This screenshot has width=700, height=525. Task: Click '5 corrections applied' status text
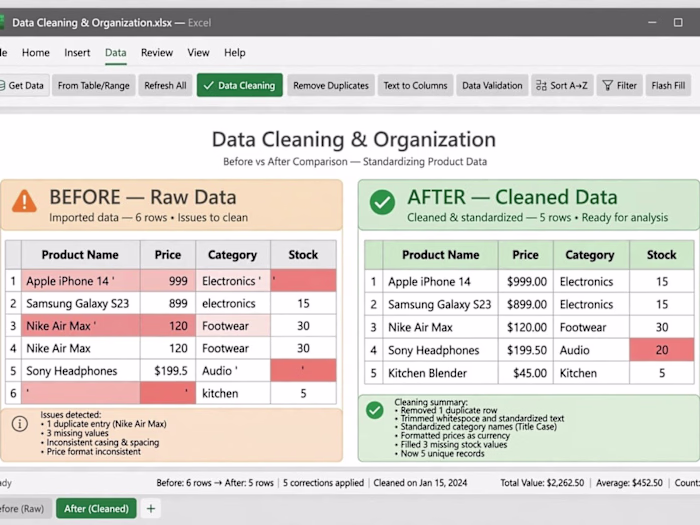[323, 483]
